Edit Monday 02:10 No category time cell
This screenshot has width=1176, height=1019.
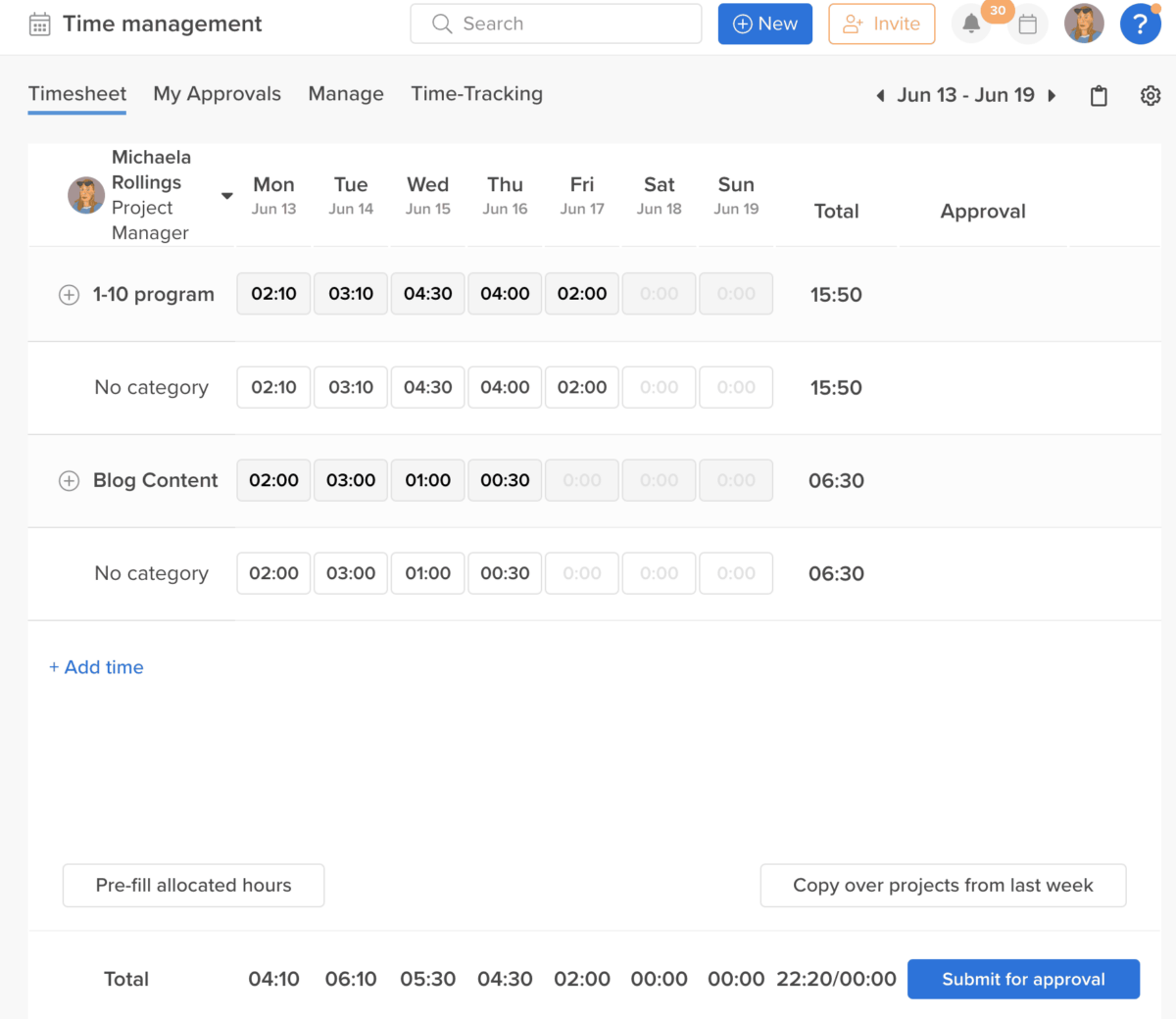[273, 388]
